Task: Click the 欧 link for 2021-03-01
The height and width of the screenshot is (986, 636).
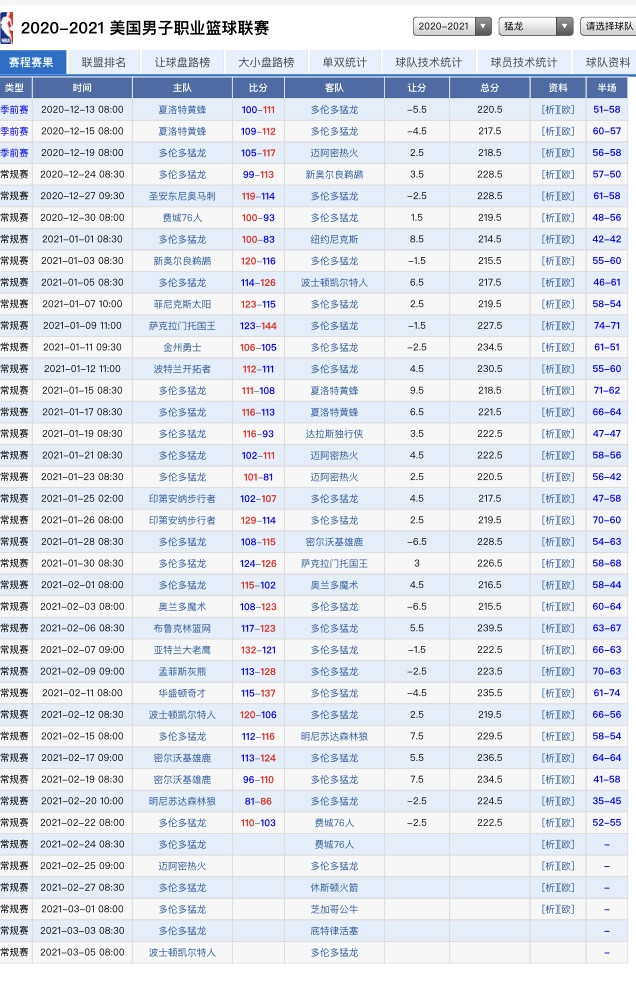Action: (x=566, y=909)
